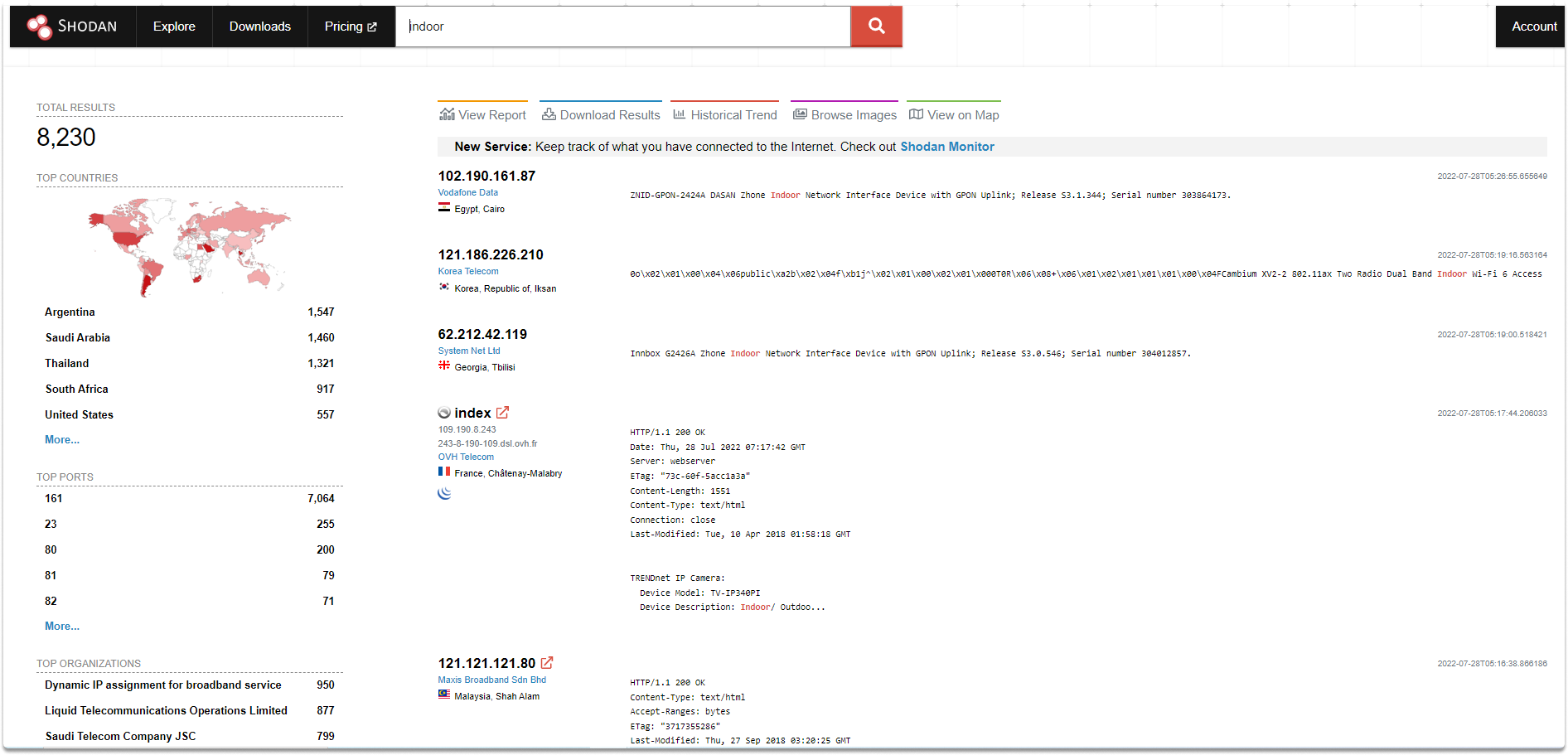1568x755 pixels.
Task: Open external link for 121.121.121.80
Action: point(547,662)
